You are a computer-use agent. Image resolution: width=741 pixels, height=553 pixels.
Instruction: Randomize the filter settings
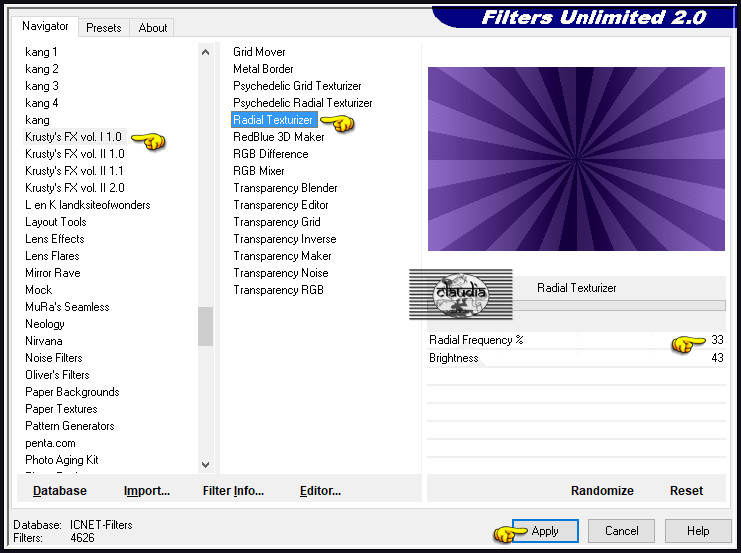(x=602, y=491)
